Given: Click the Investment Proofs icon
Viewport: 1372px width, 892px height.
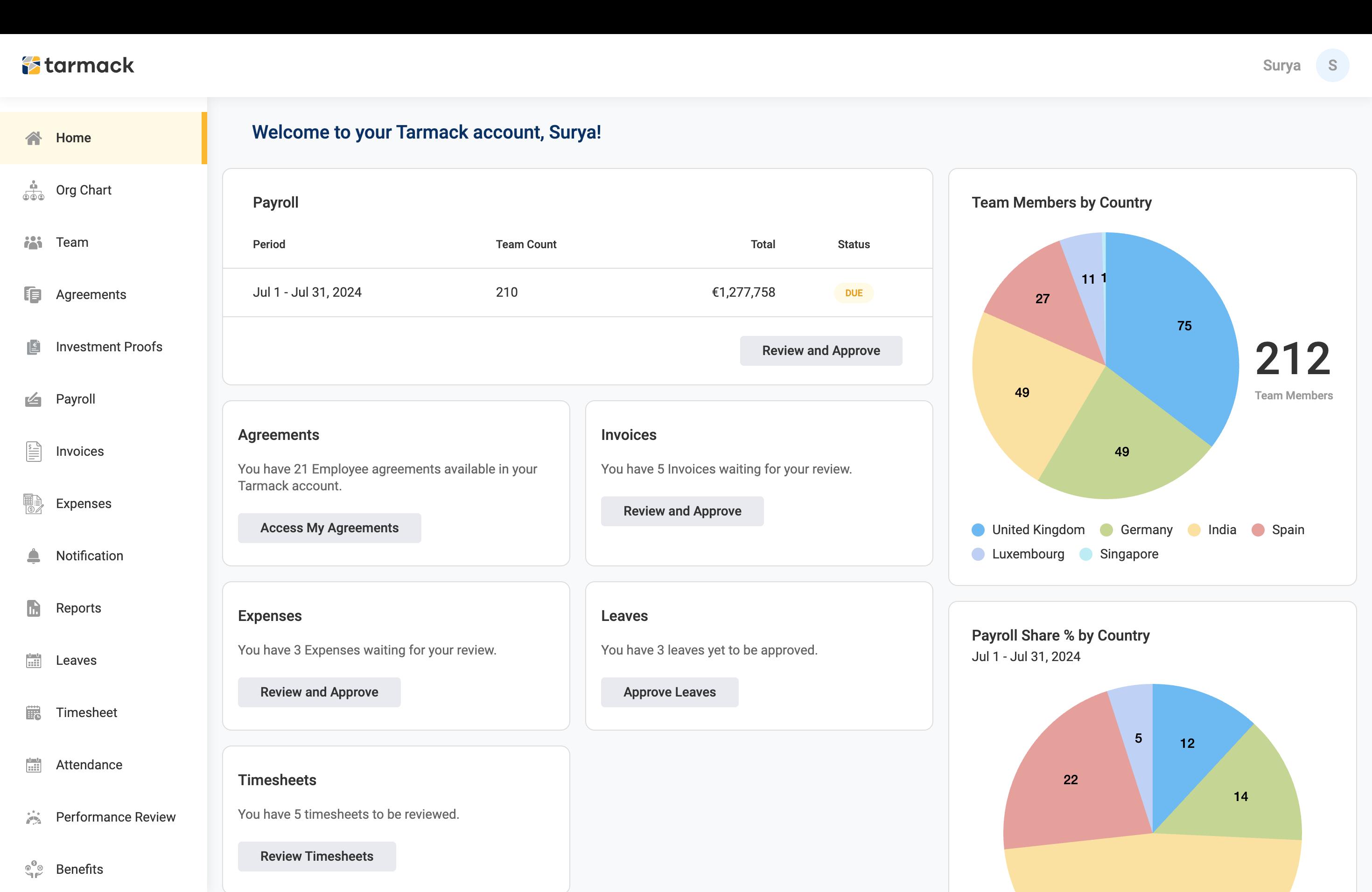Looking at the screenshot, I should click(x=34, y=347).
